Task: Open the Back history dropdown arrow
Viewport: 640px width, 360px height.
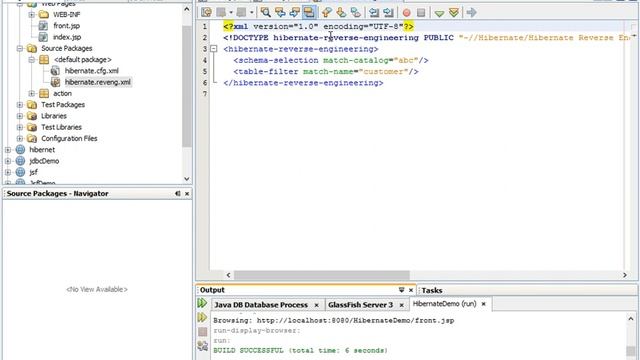Action: [x=231, y=13]
